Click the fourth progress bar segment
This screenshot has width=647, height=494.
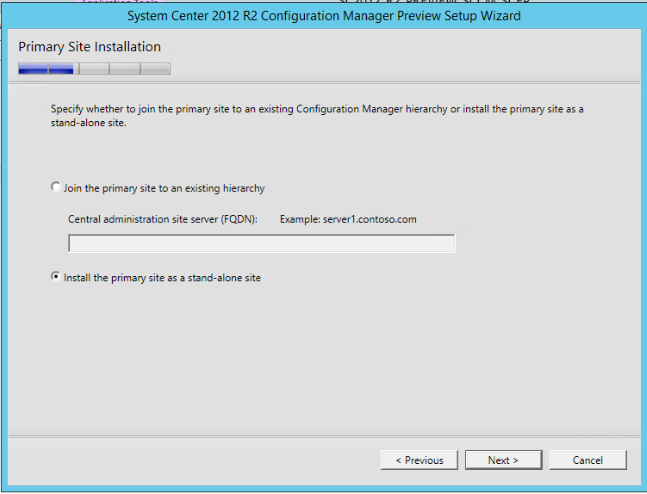125,69
